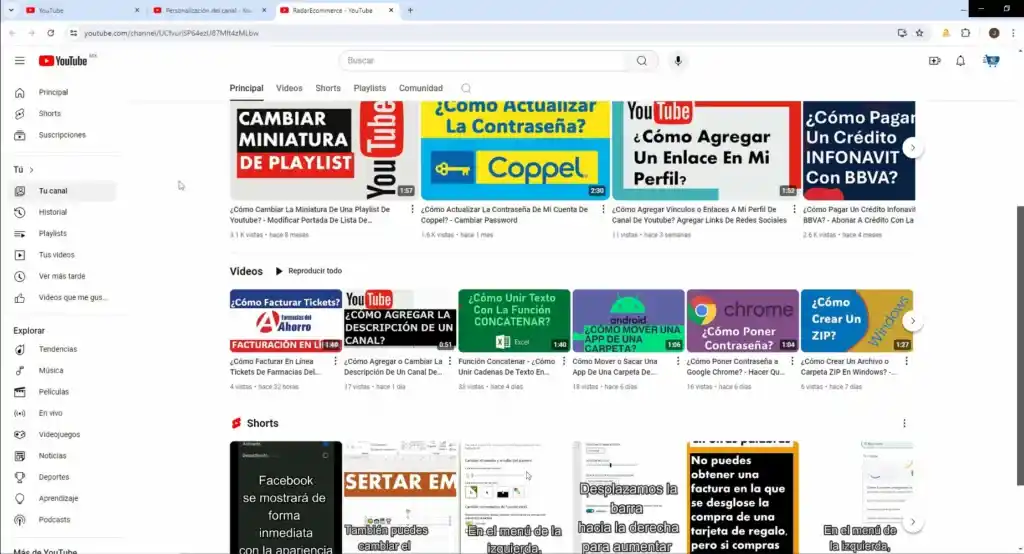Select the Comunidad channel tab

click(x=421, y=88)
